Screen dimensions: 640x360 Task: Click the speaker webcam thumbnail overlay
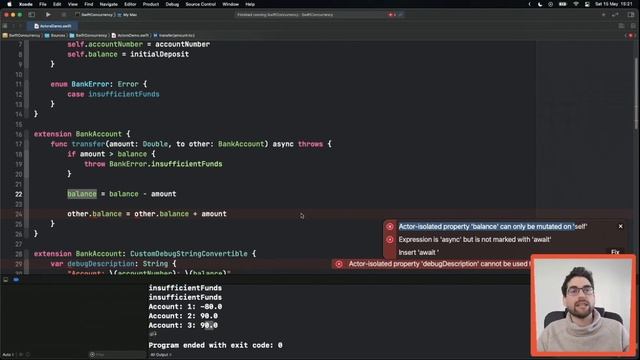click(x=583, y=305)
